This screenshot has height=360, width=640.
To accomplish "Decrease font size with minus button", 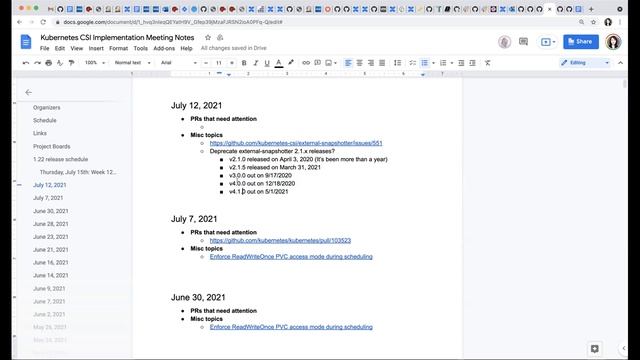I will point(206,63).
